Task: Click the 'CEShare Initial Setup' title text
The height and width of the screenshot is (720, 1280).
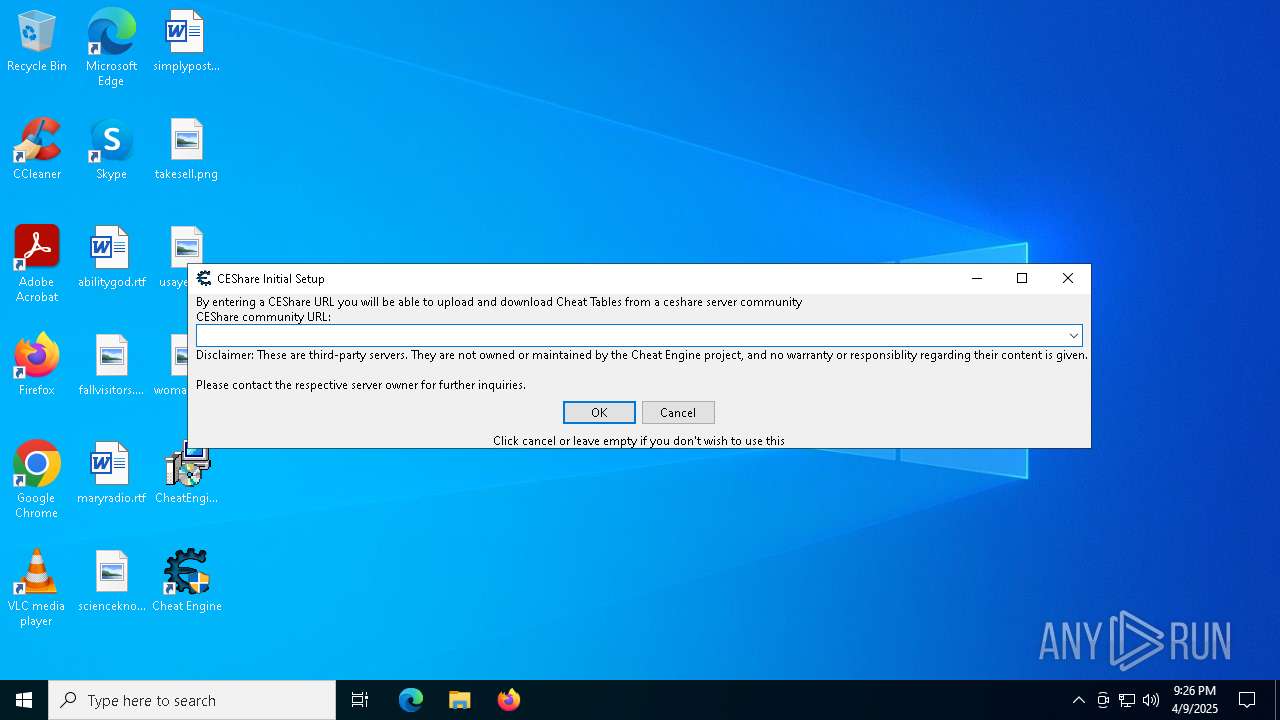Action: pyautogui.click(x=271, y=279)
